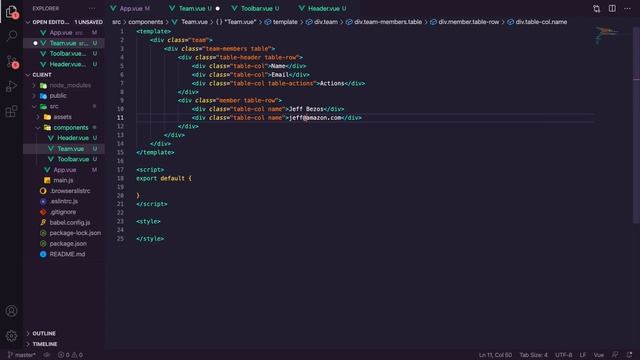Open .eslintrc.js file

pos(64,202)
